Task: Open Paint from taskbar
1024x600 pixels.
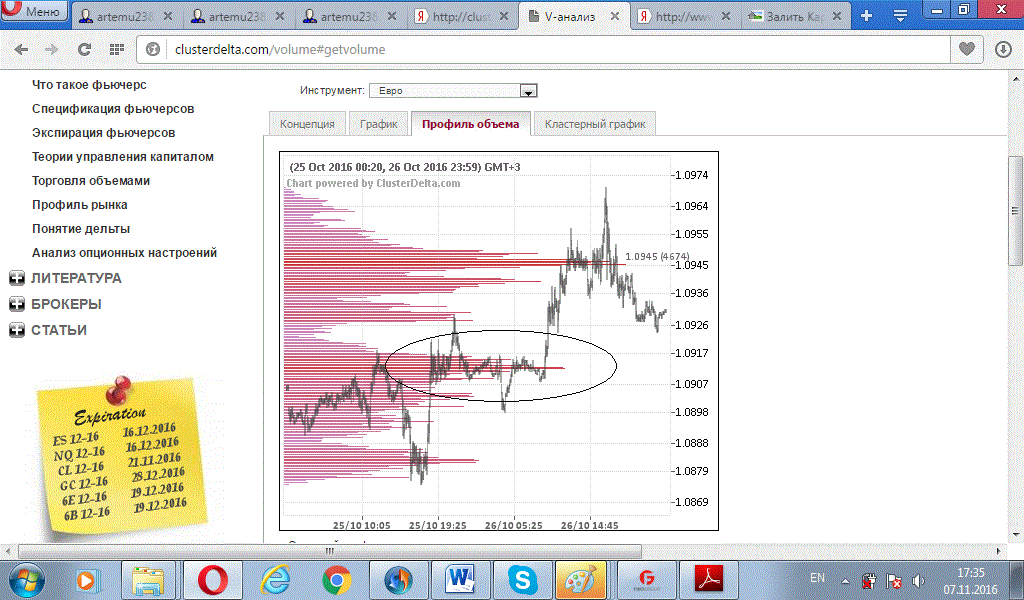Action: pyautogui.click(x=581, y=580)
